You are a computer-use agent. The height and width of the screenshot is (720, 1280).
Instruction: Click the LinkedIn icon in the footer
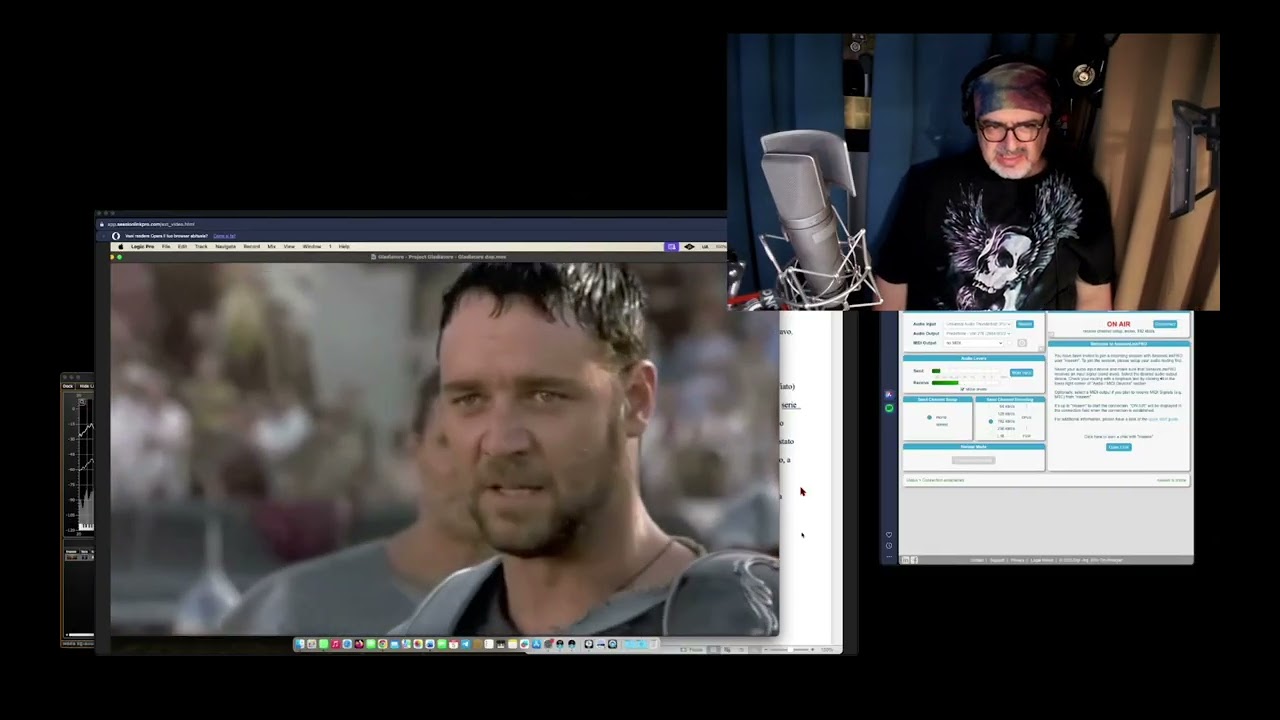(x=906, y=560)
